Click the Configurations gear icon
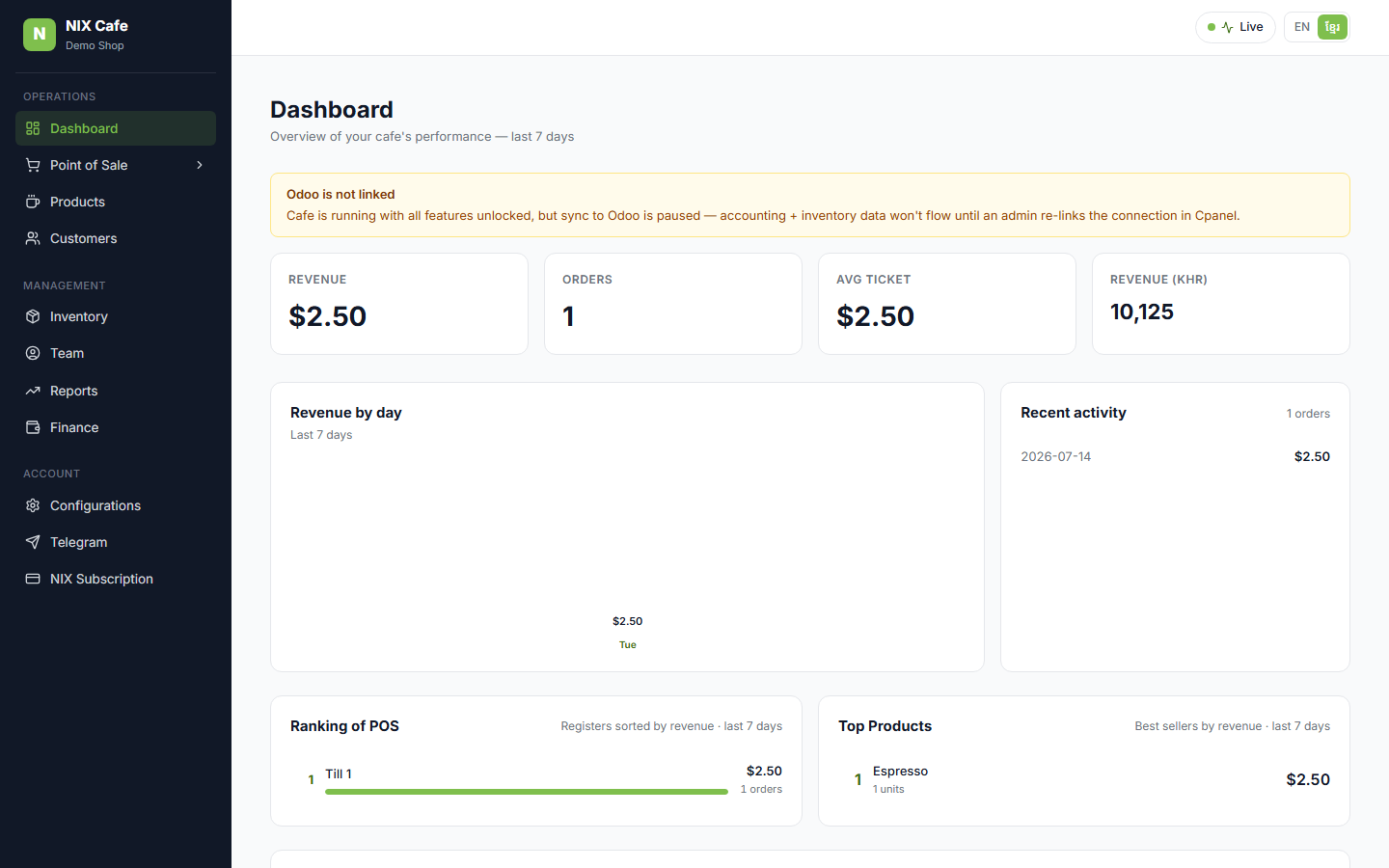The image size is (1389, 868). 33,505
